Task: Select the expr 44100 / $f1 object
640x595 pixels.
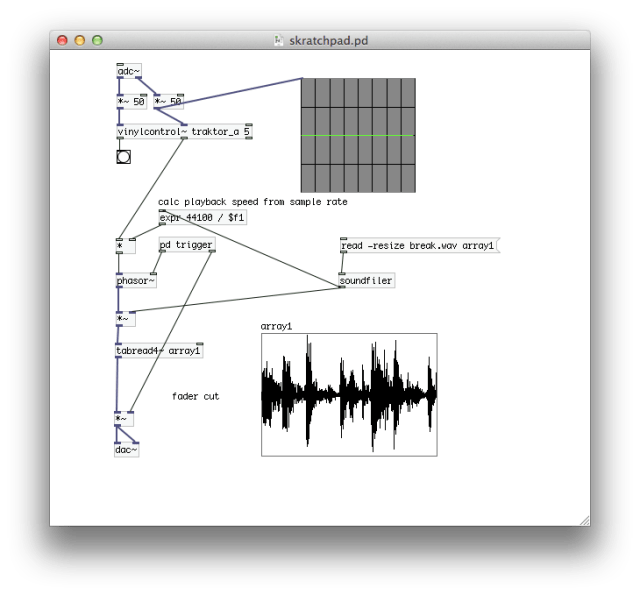Action: pyautogui.click(x=202, y=217)
